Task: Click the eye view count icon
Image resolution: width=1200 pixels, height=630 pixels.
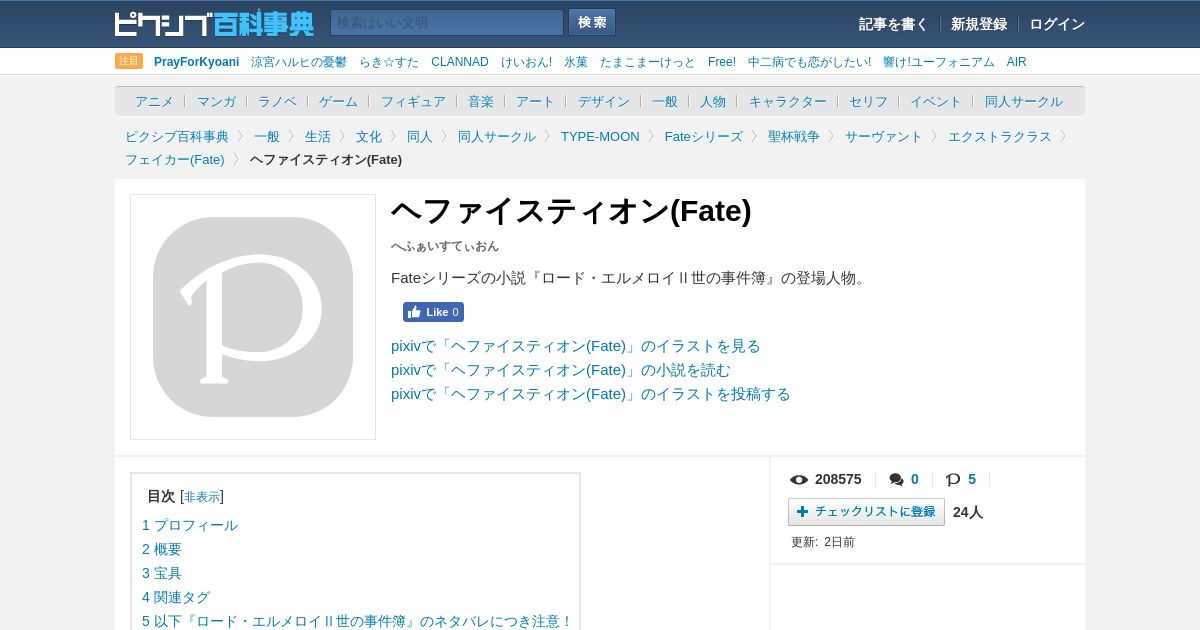Action: coord(799,480)
